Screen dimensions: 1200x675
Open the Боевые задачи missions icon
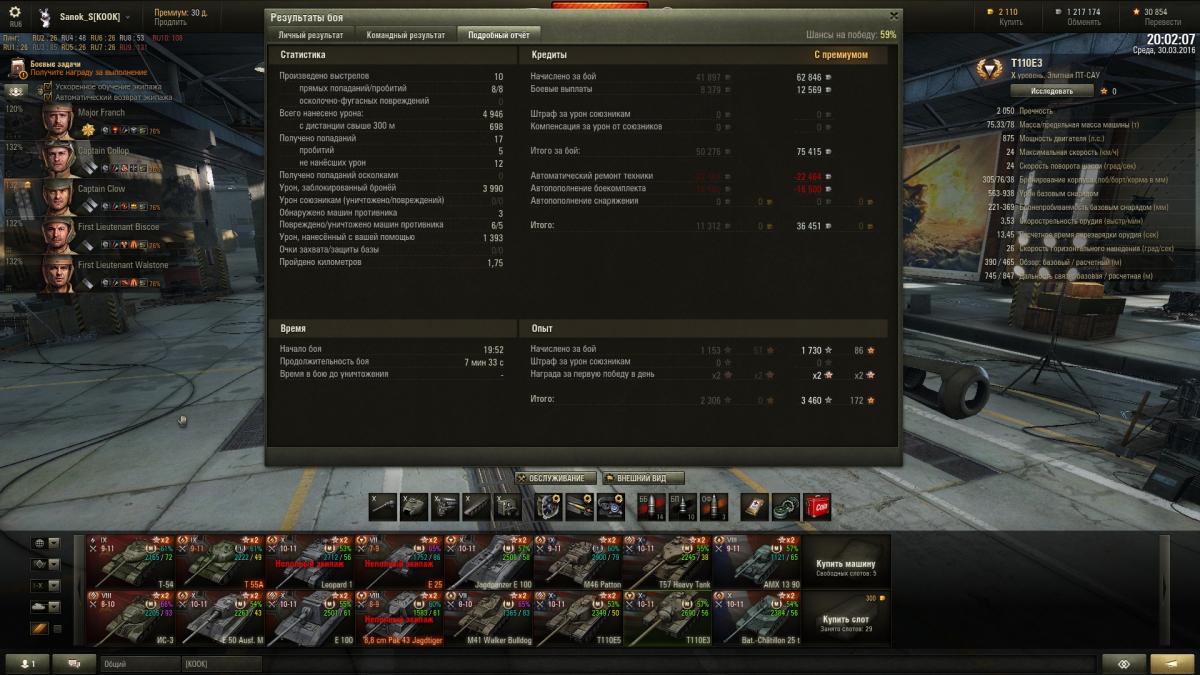[18, 67]
